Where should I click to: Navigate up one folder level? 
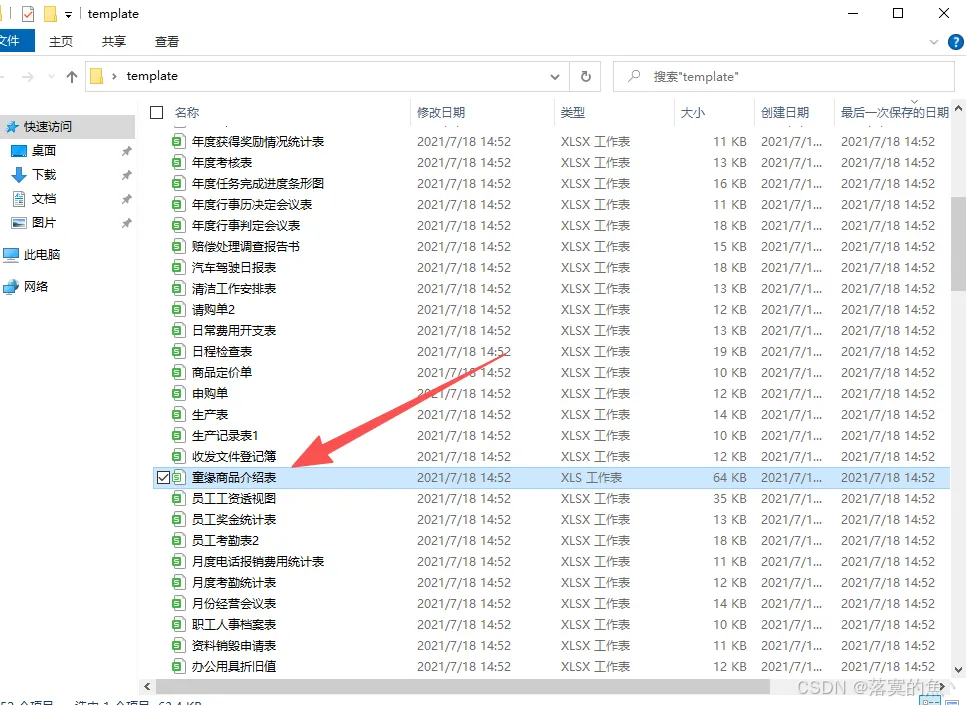click(x=70, y=76)
